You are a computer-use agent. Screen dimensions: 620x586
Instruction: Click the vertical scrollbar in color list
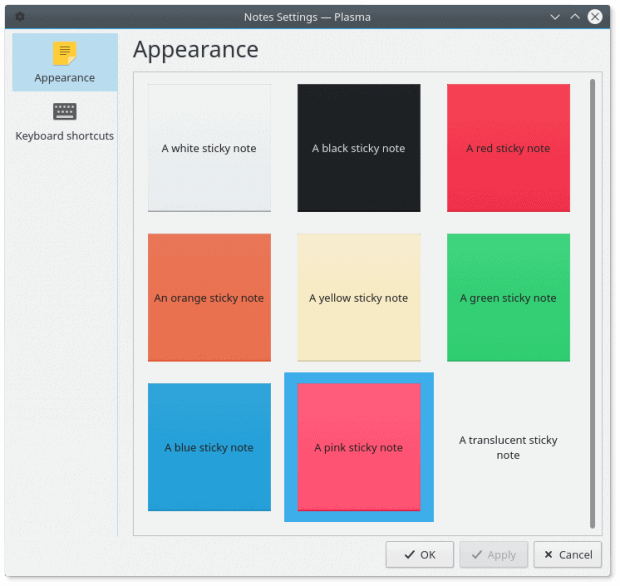(x=592, y=303)
